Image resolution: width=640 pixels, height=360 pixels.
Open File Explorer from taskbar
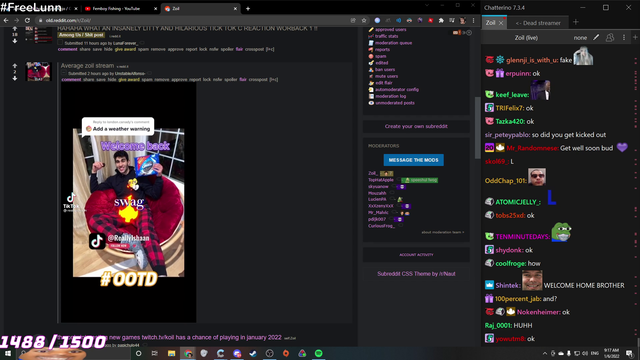click(x=171, y=353)
